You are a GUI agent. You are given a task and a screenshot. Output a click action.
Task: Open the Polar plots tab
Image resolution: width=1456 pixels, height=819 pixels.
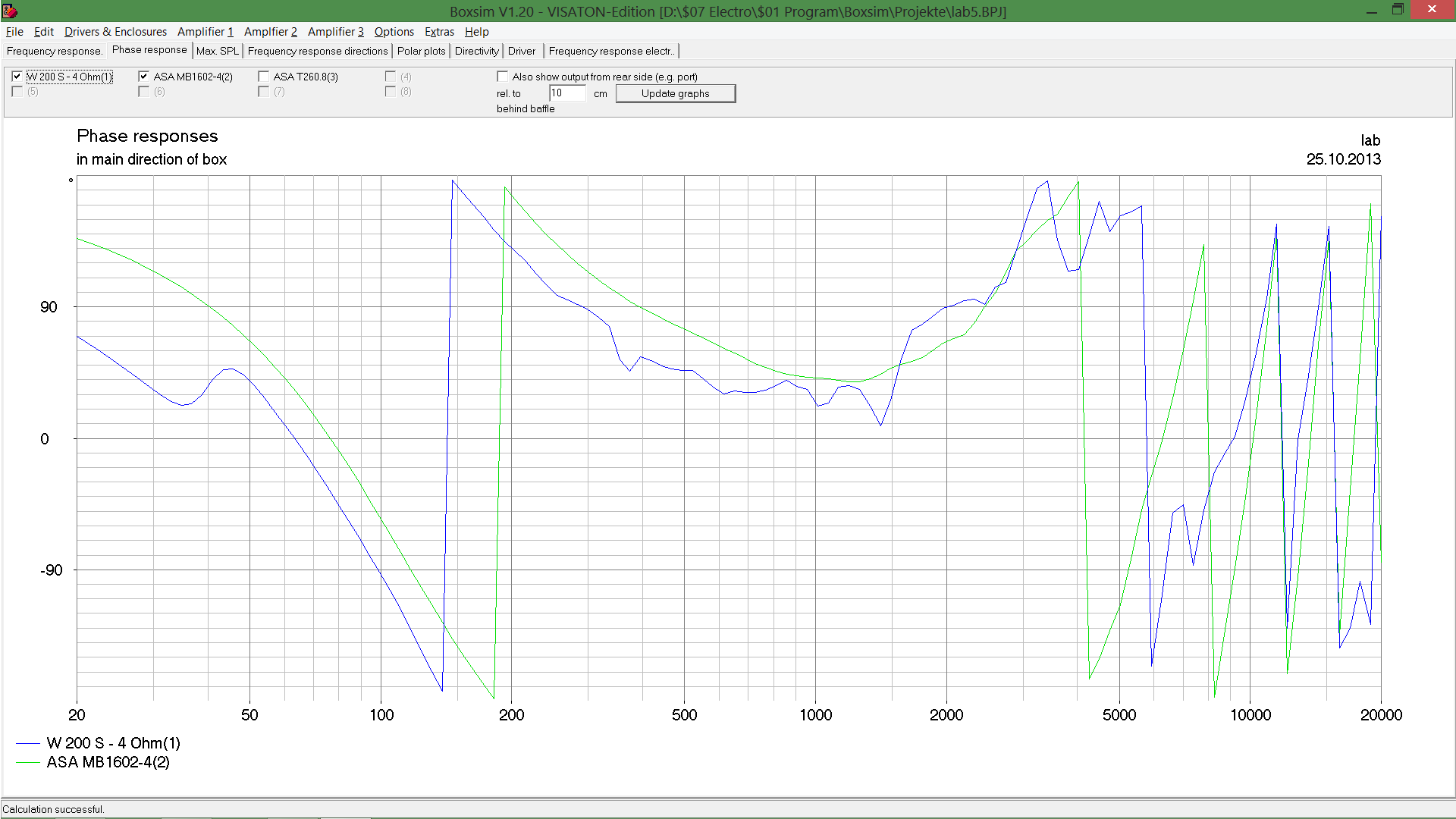[x=421, y=51]
